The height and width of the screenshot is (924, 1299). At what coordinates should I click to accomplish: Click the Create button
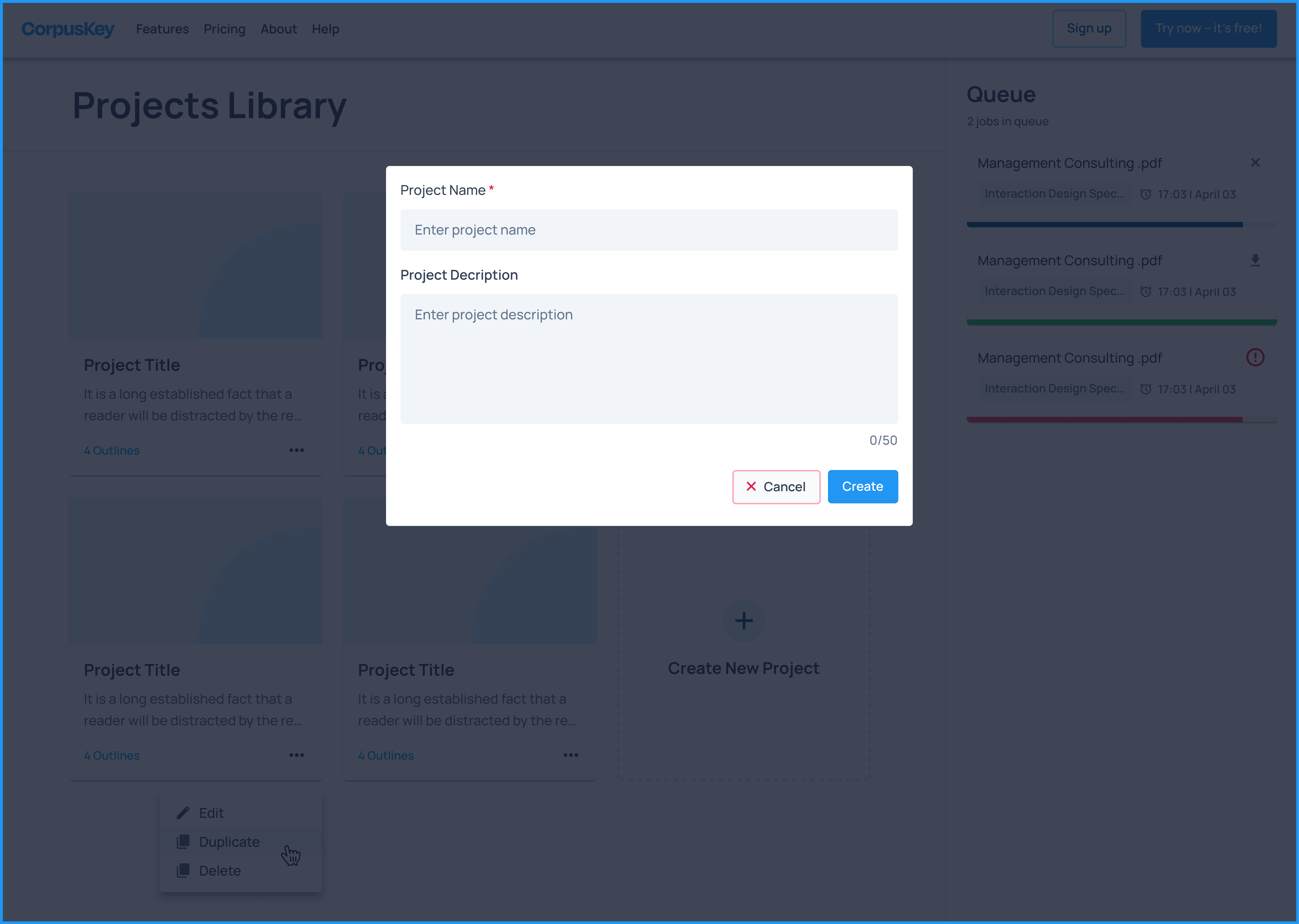pyautogui.click(x=862, y=486)
